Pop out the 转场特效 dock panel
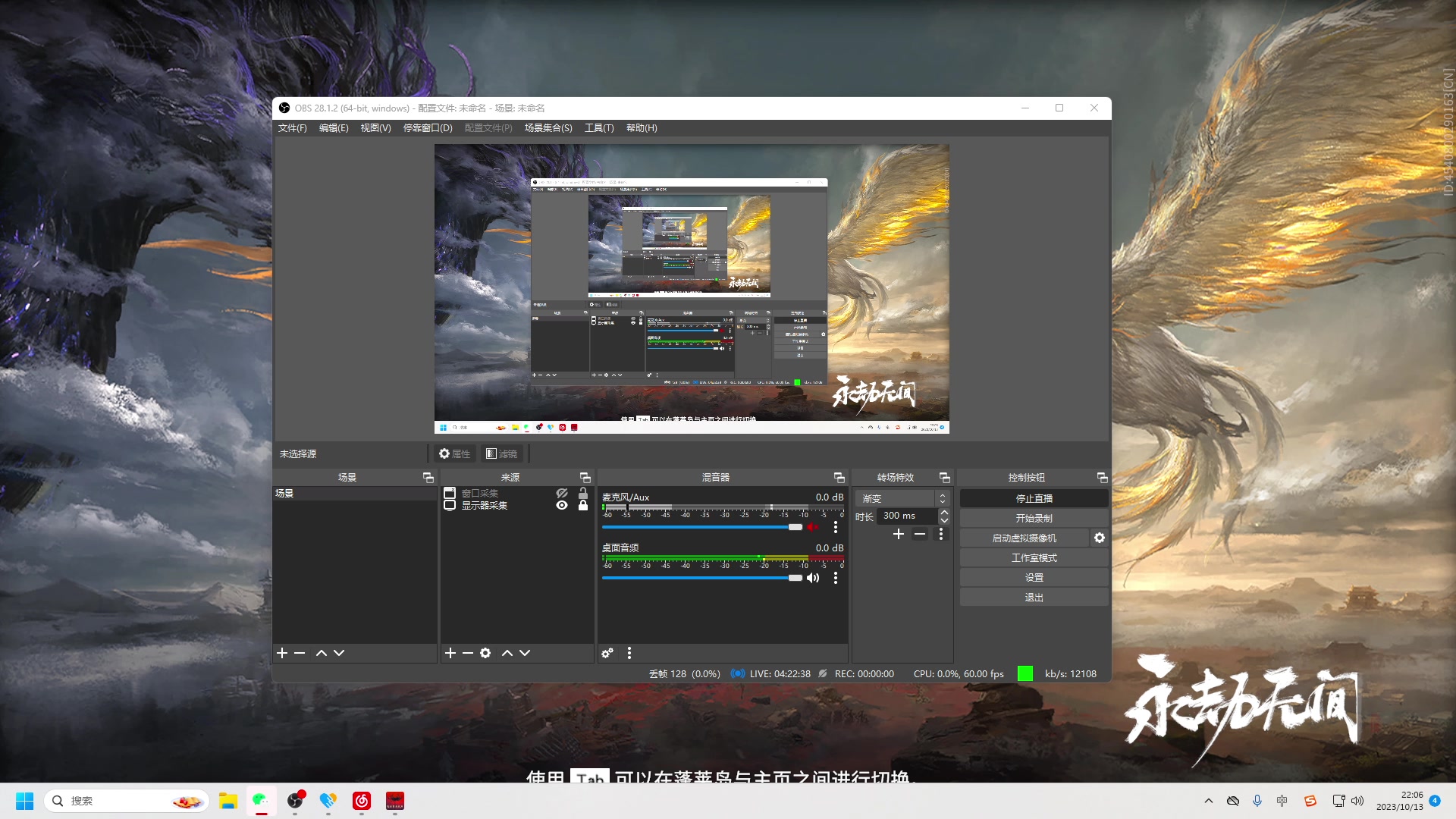1456x819 pixels. click(x=945, y=477)
